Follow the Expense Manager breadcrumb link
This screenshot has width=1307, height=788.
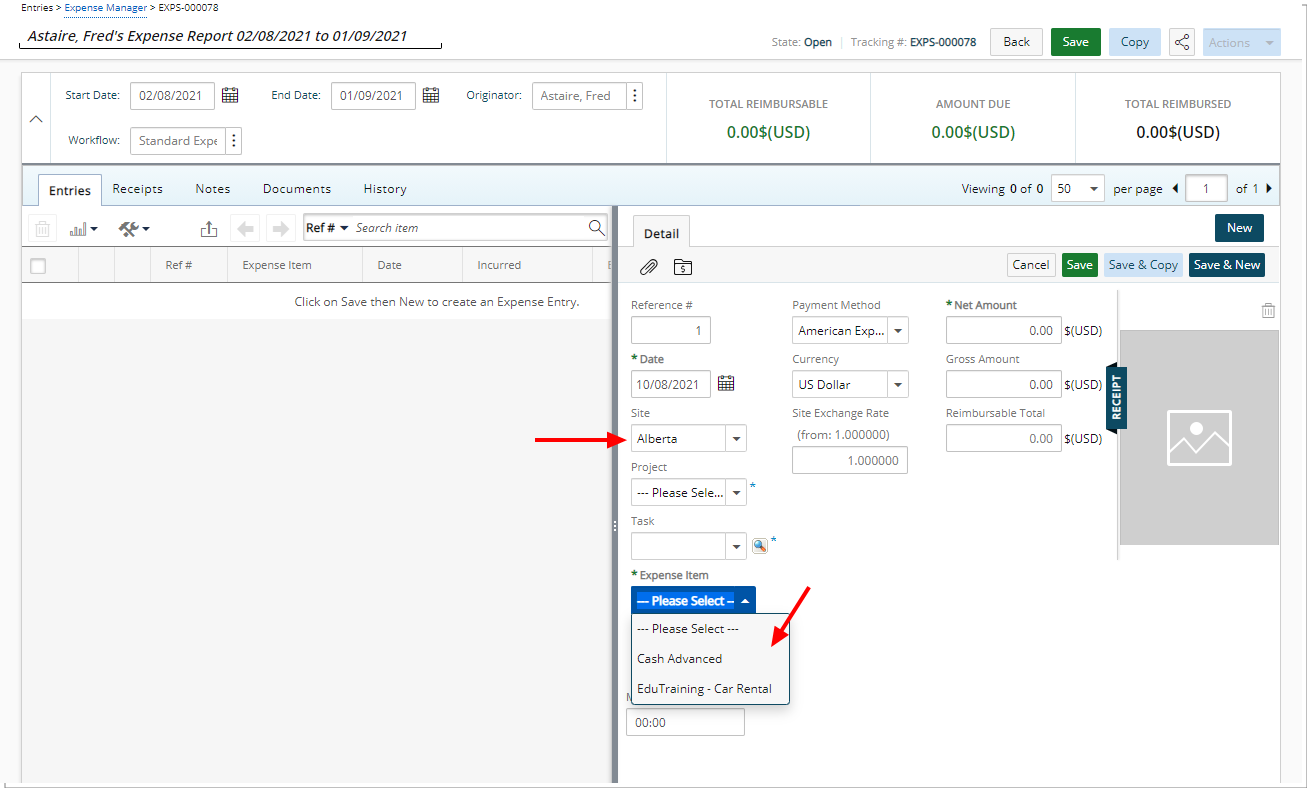click(x=105, y=8)
